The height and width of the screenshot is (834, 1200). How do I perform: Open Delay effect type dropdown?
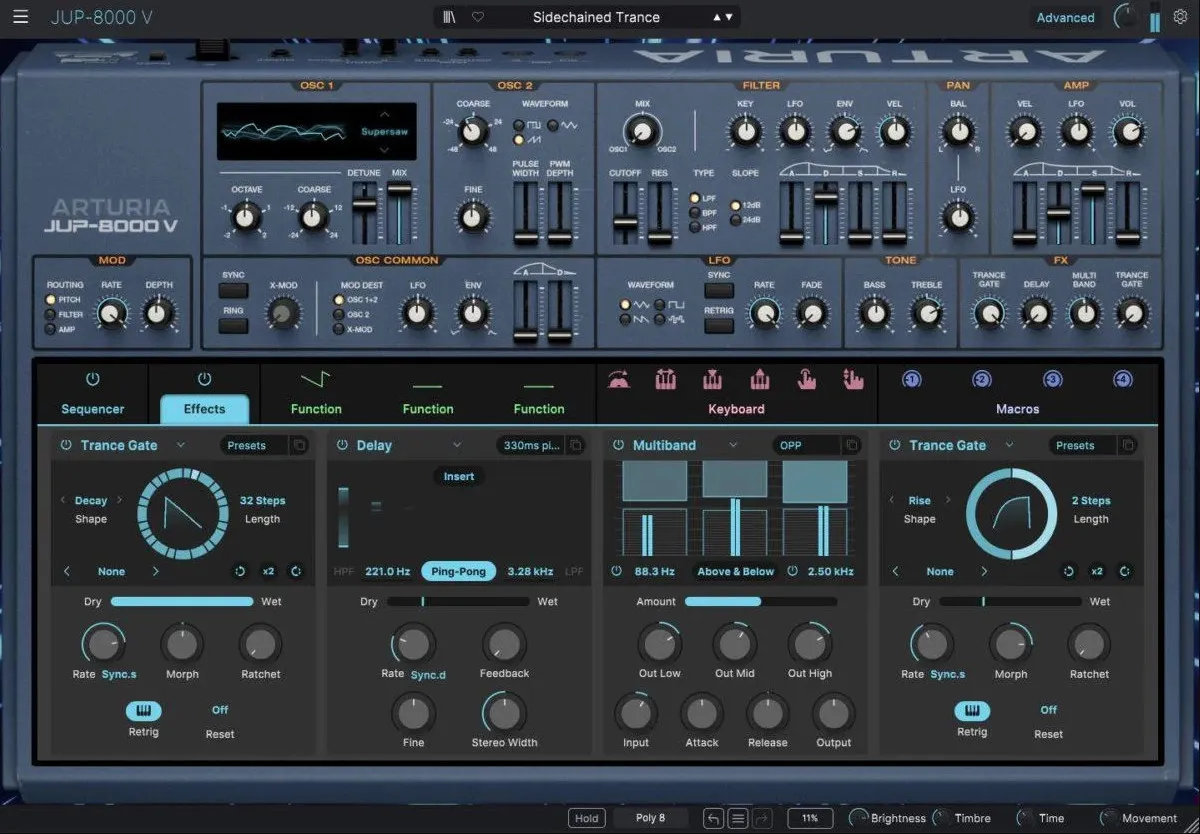coord(456,445)
